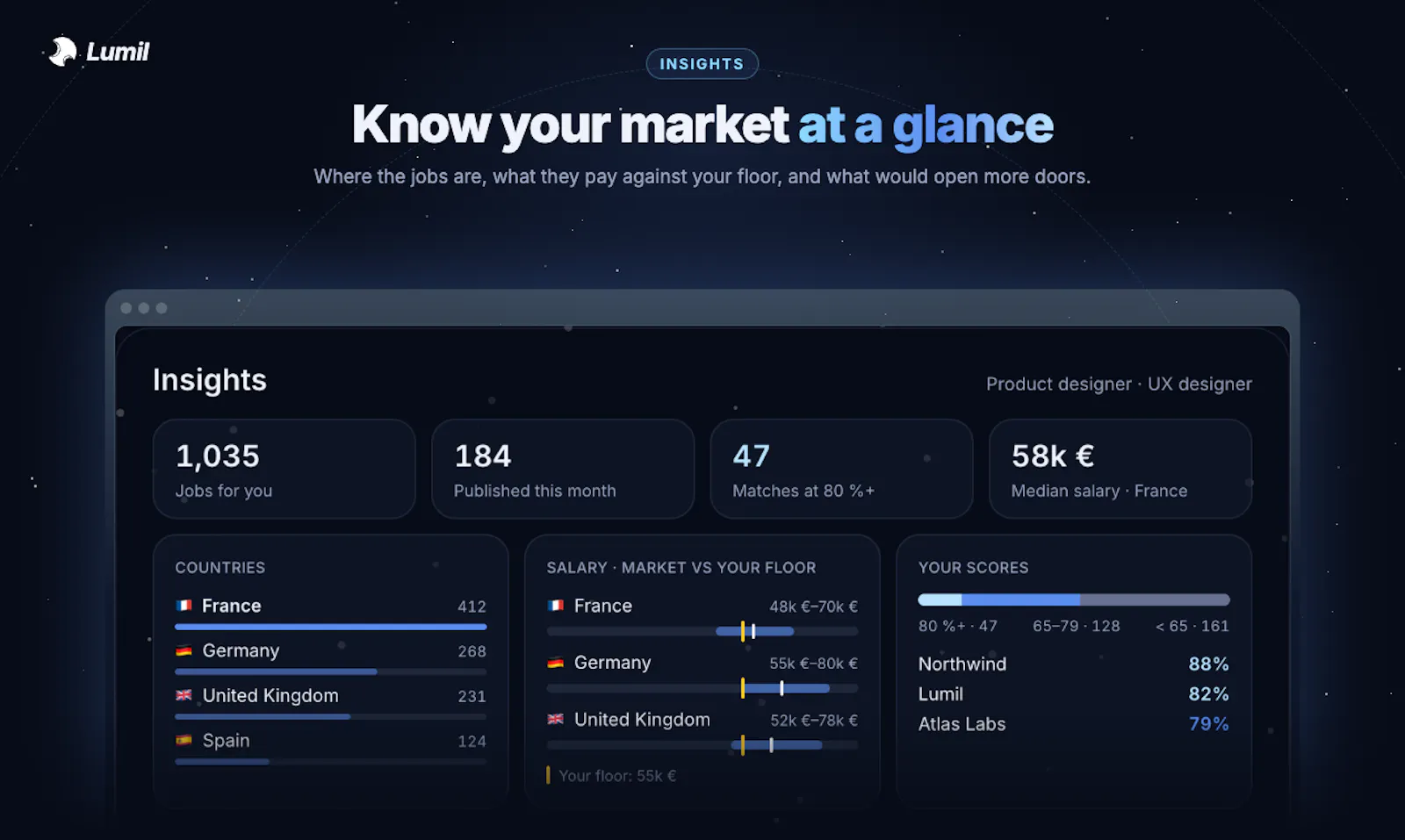Click the "52k €–78k €" salary range text
The width and height of the screenshot is (1405, 840).
click(x=814, y=721)
